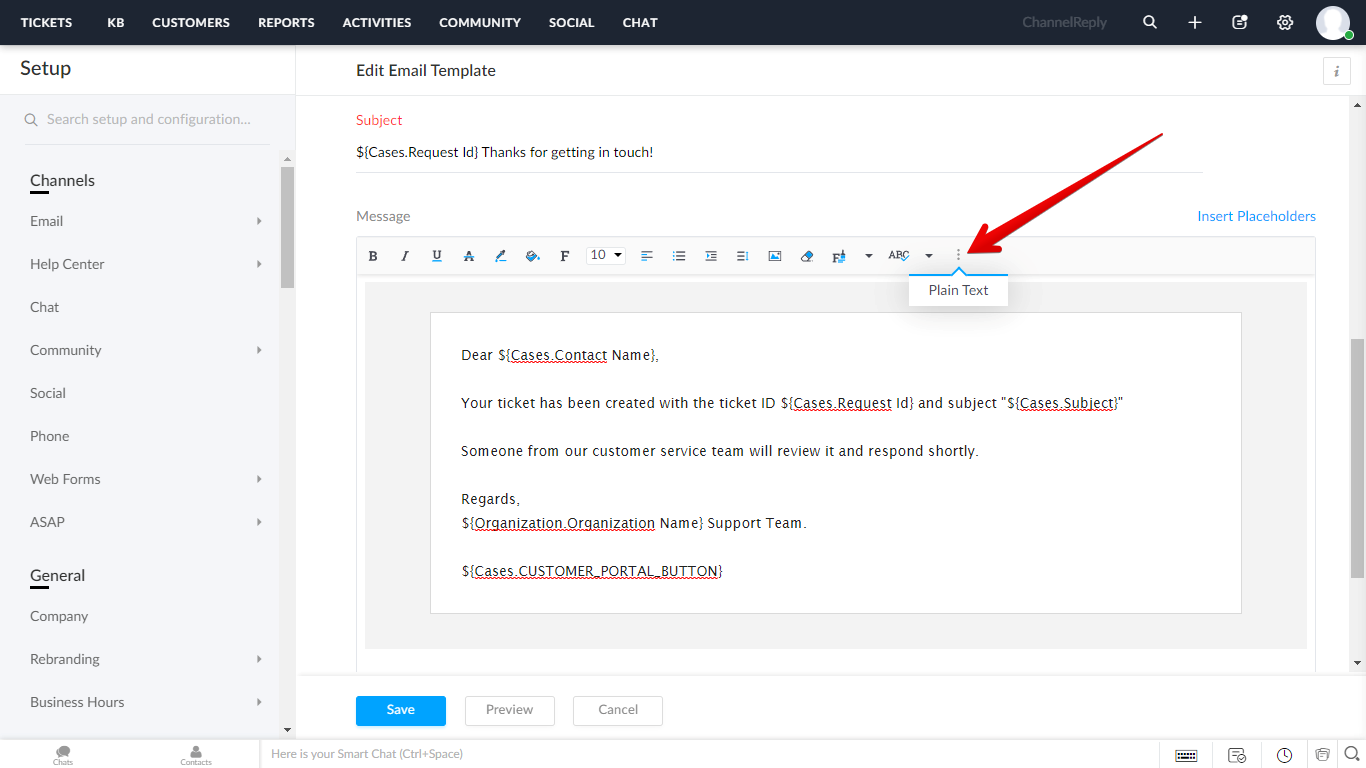Open the font size 10 dropdown

pyautogui.click(x=606, y=255)
